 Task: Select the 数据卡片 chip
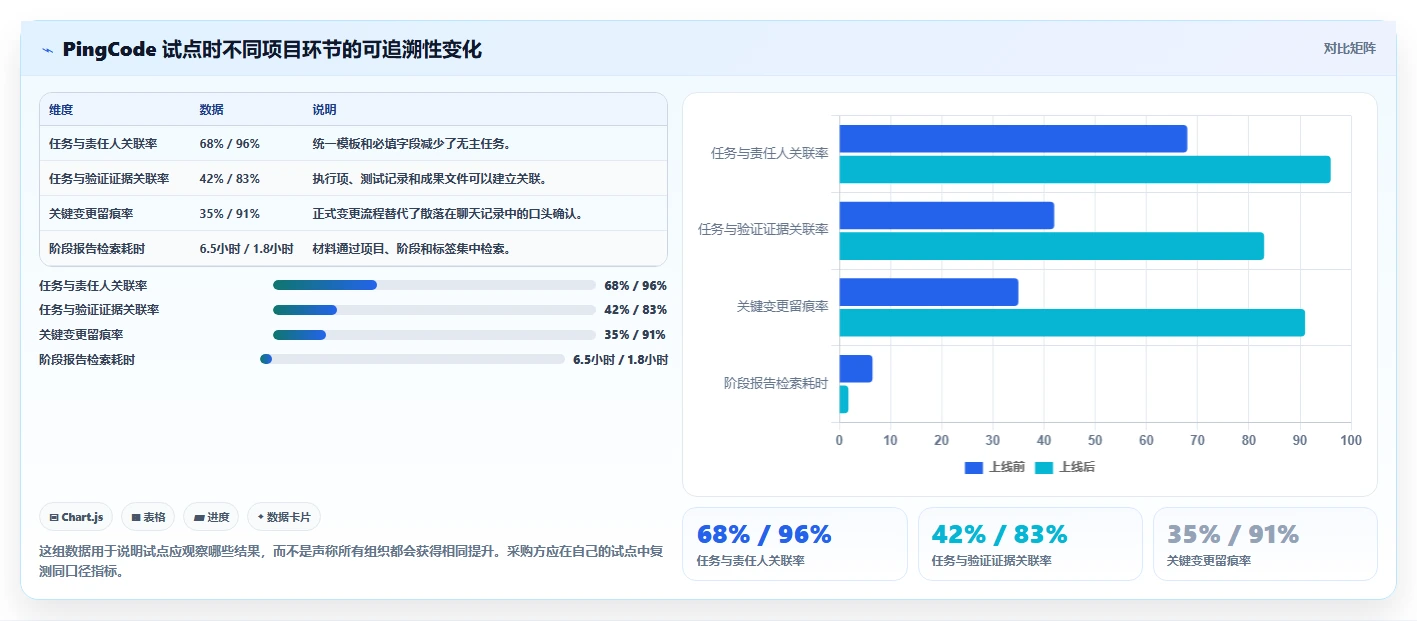tap(284, 517)
